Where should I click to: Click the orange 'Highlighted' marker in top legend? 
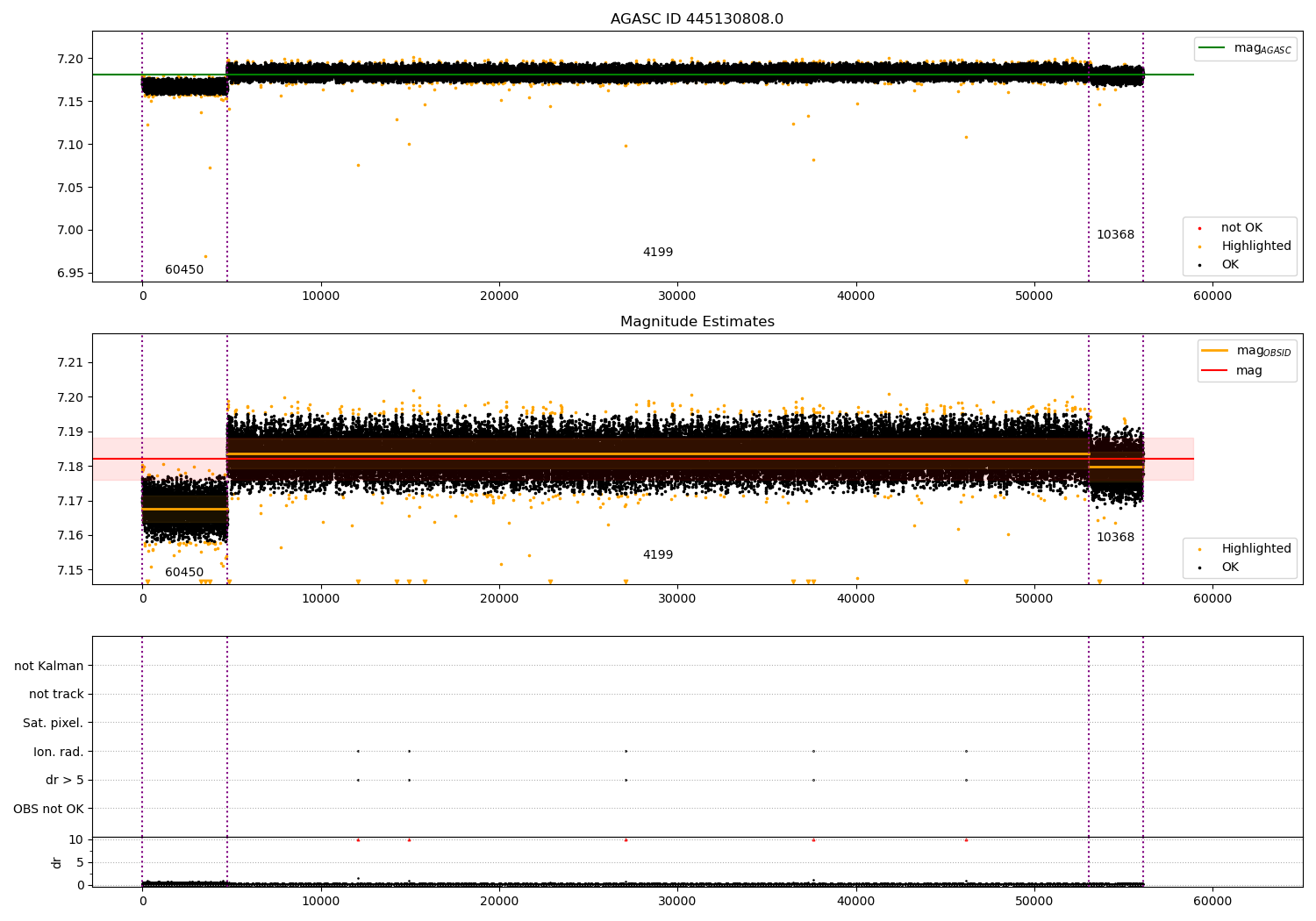click(x=1199, y=246)
